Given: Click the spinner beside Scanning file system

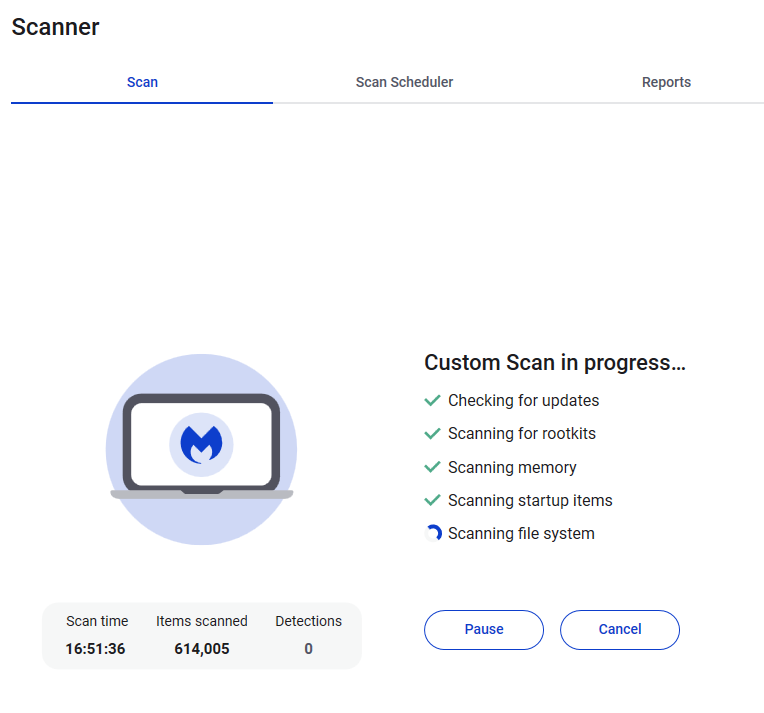Looking at the screenshot, I should 433,533.
